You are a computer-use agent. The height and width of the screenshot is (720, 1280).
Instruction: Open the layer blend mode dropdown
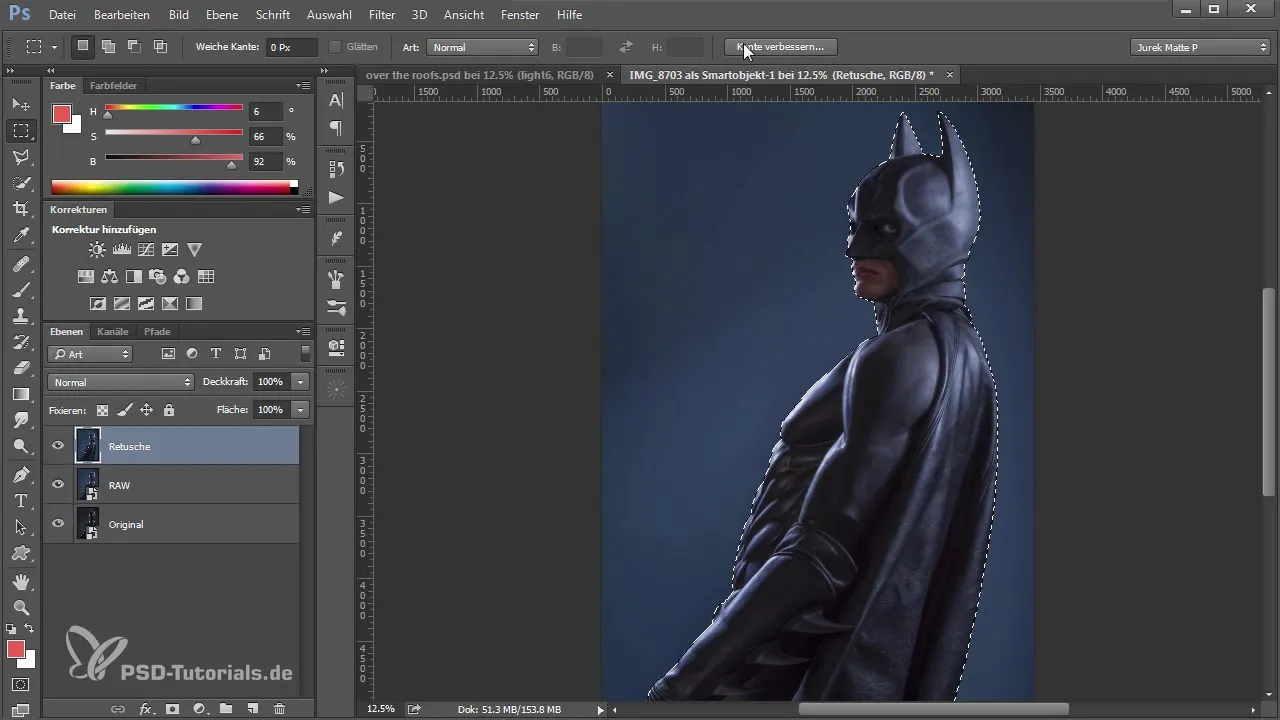(120, 382)
